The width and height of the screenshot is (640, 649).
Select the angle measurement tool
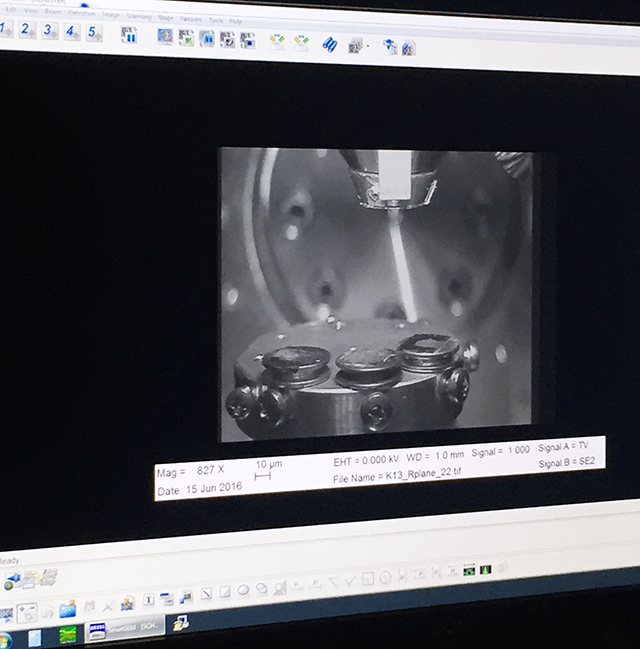click(x=333, y=582)
